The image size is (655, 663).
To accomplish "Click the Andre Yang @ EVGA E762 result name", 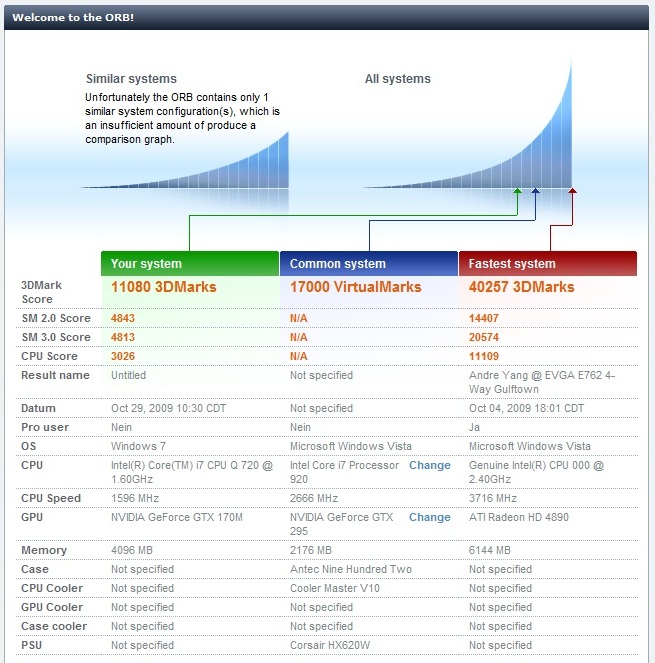I will click(542, 382).
